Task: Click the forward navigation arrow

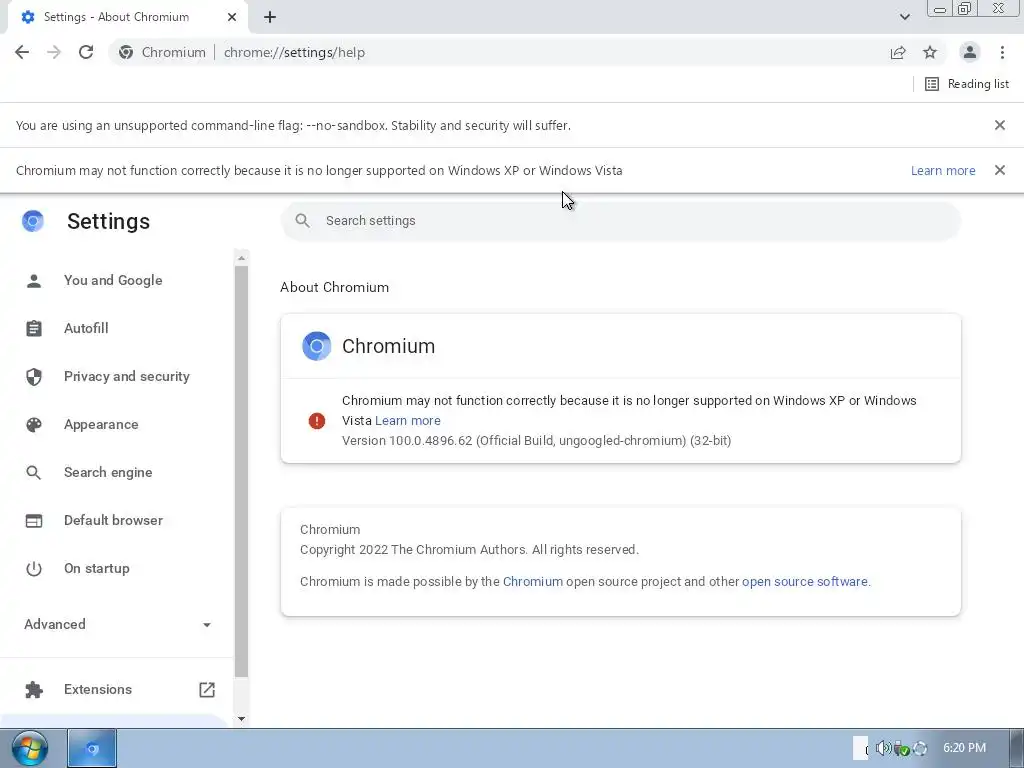Action: pos(54,52)
